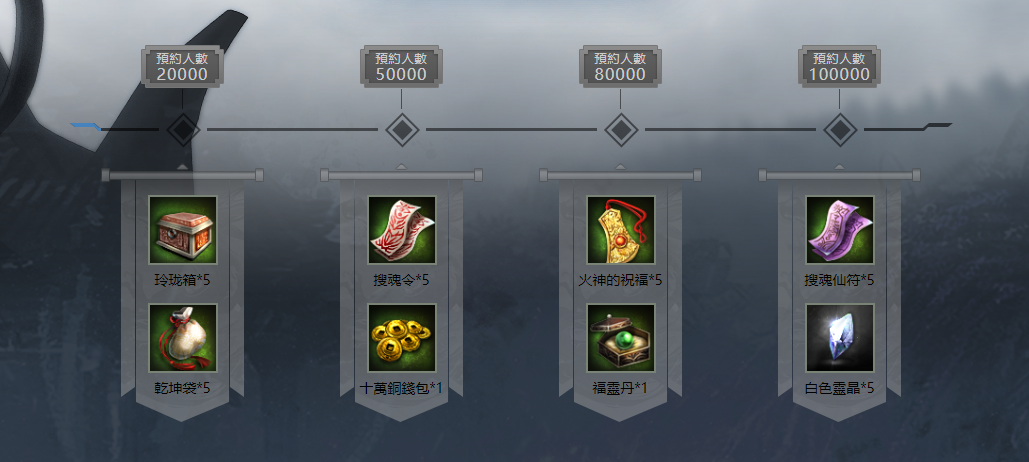Open the 十萬銅錢包 gold coins icon

(x=402, y=337)
